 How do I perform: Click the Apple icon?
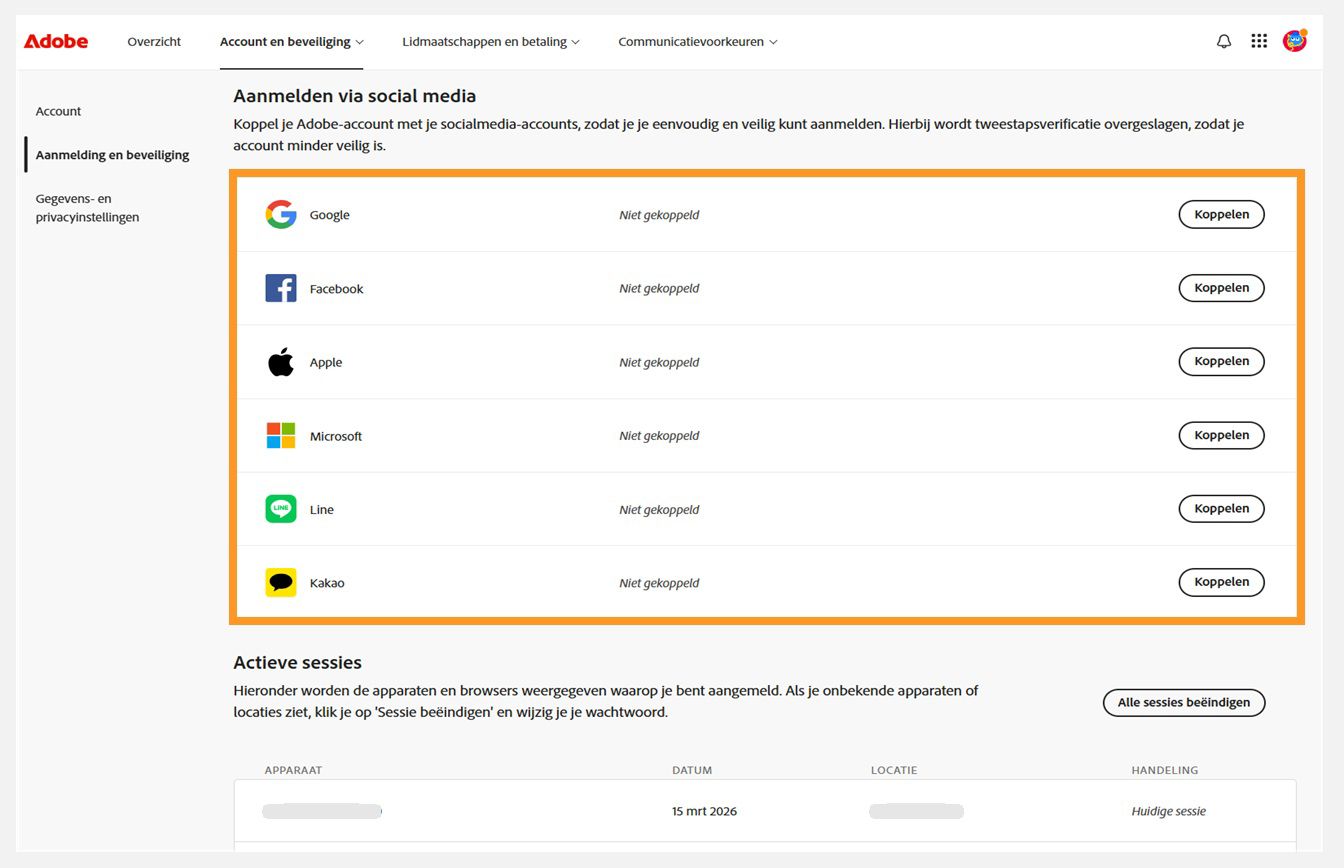[x=281, y=361]
